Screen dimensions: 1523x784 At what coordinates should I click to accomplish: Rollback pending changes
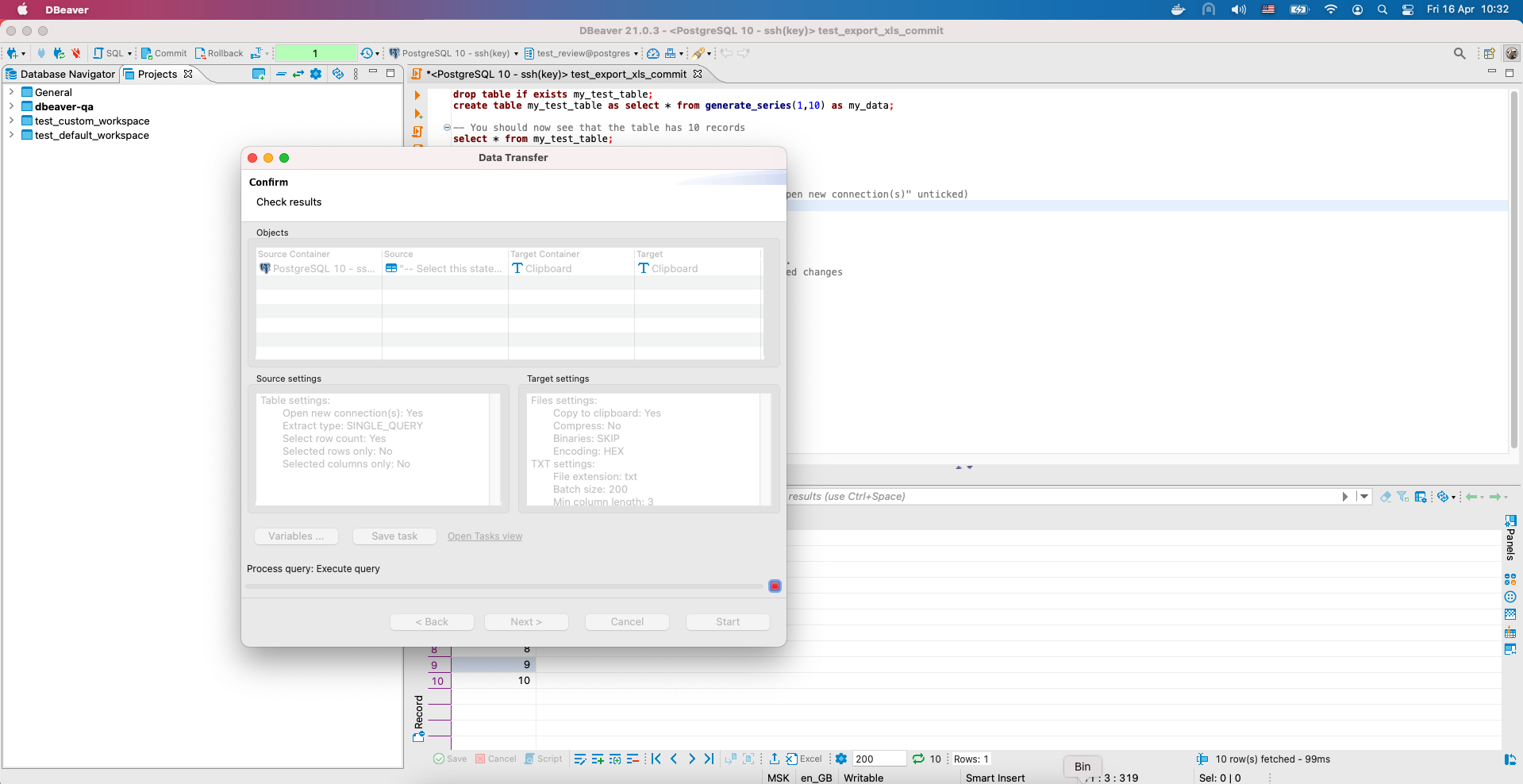point(220,53)
